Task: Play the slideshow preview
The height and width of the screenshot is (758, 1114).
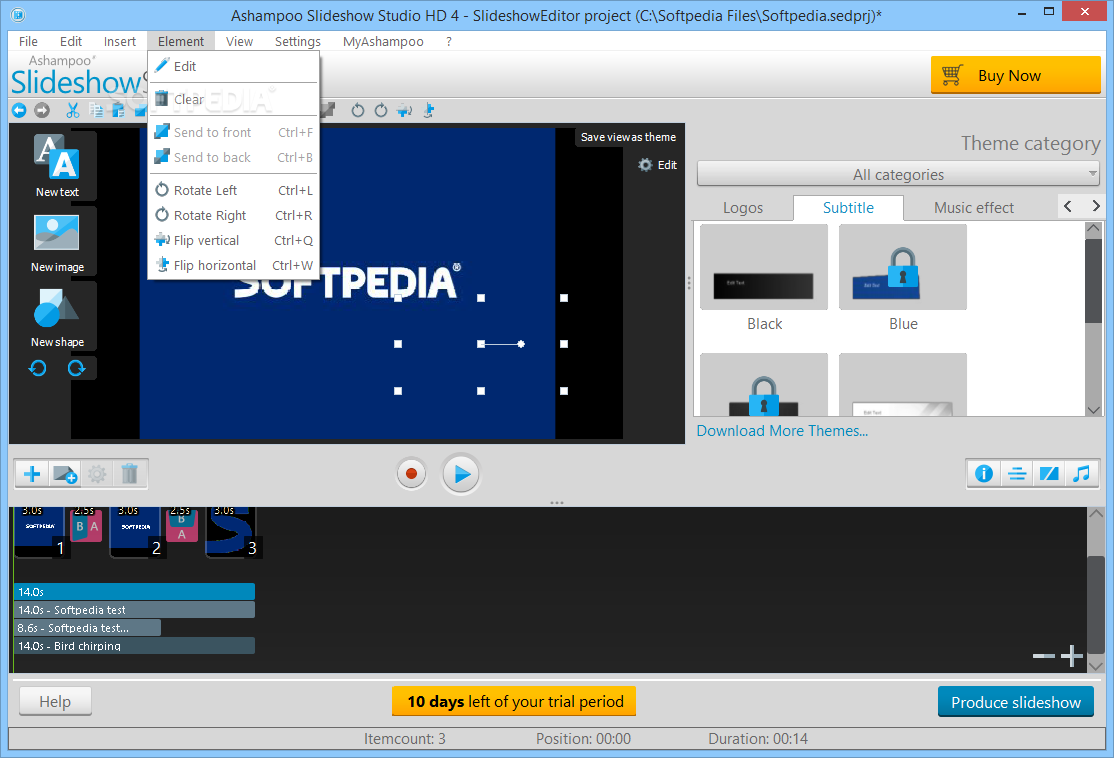Action: pos(461,474)
